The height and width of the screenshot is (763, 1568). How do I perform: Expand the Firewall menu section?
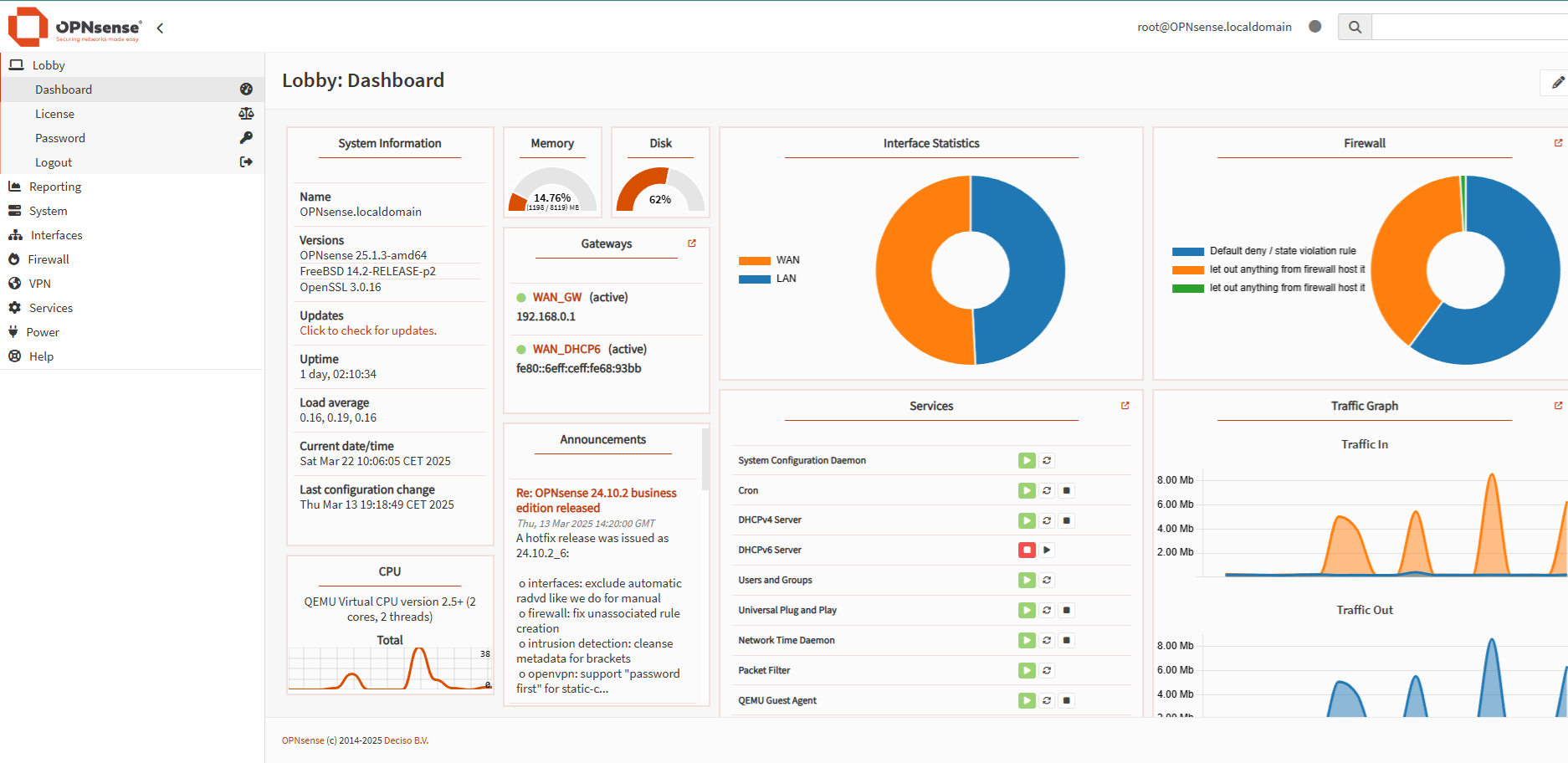[x=132, y=259]
